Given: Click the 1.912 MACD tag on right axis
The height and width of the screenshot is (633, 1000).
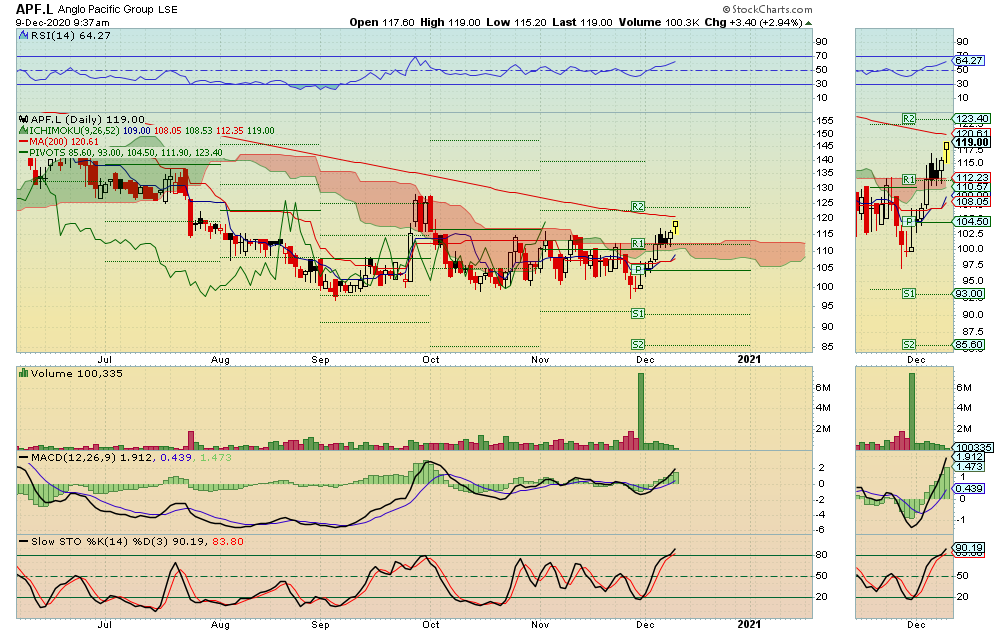Looking at the screenshot, I should click(968, 457).
